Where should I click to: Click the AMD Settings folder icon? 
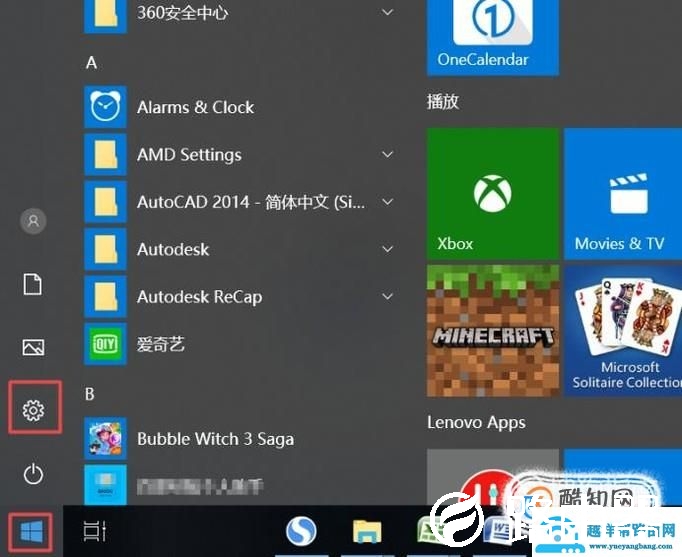[x=105, y=154]
